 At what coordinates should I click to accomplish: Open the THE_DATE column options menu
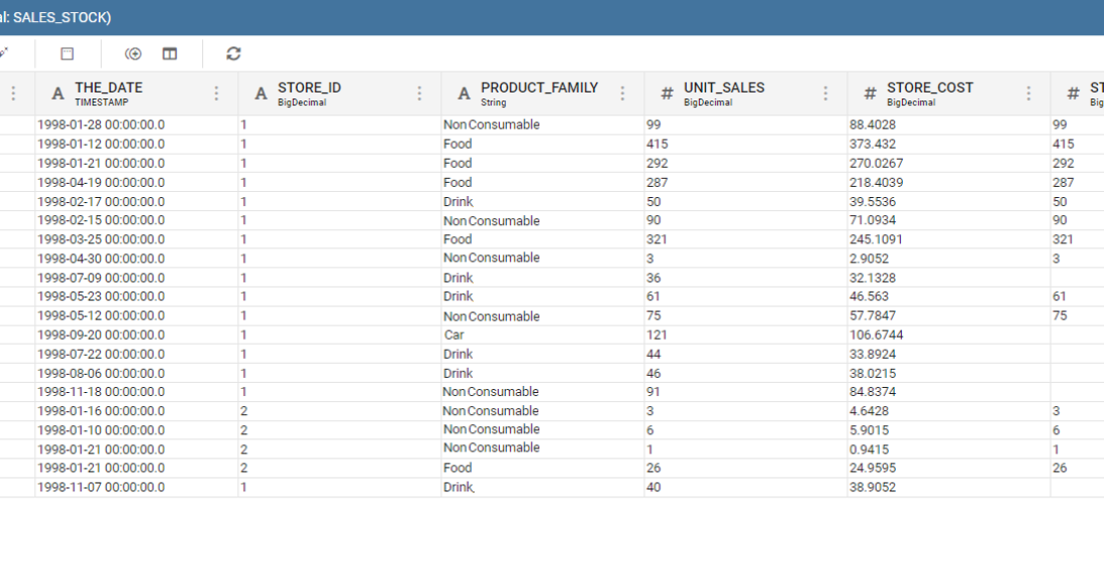click(x=216, y=94)
